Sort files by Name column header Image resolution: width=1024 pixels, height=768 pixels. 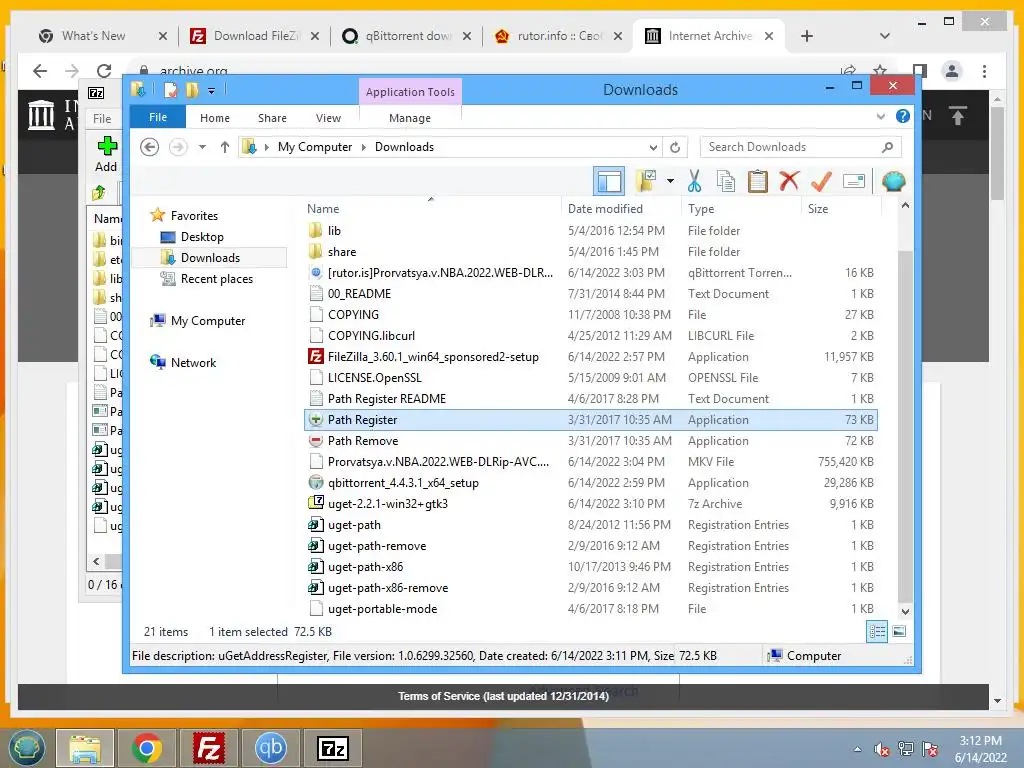pyautogui.click(x=323, y=209)
